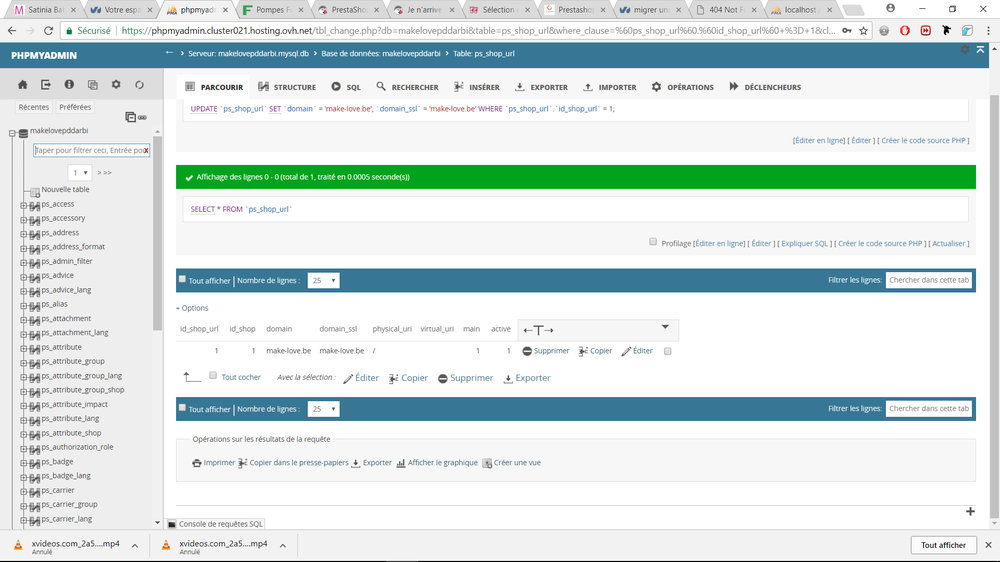This screenshot has width=1000, height=562.
Task: Expand the + Options section
Action: (192, 308)
